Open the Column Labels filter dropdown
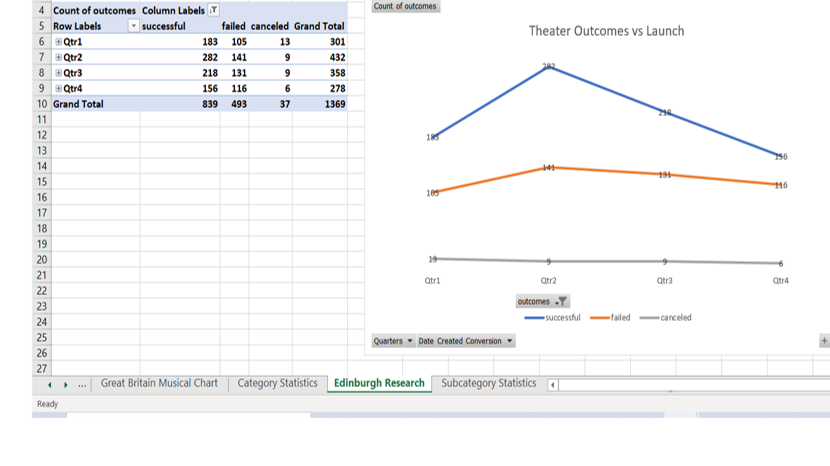 pos(213,10)
